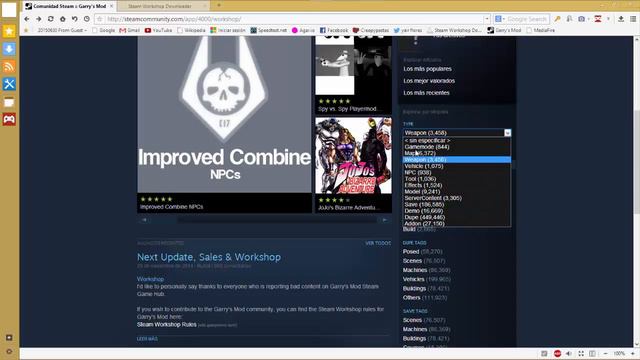
Task: Click the fullscreen icon in status bar
Action: point(581,353)
